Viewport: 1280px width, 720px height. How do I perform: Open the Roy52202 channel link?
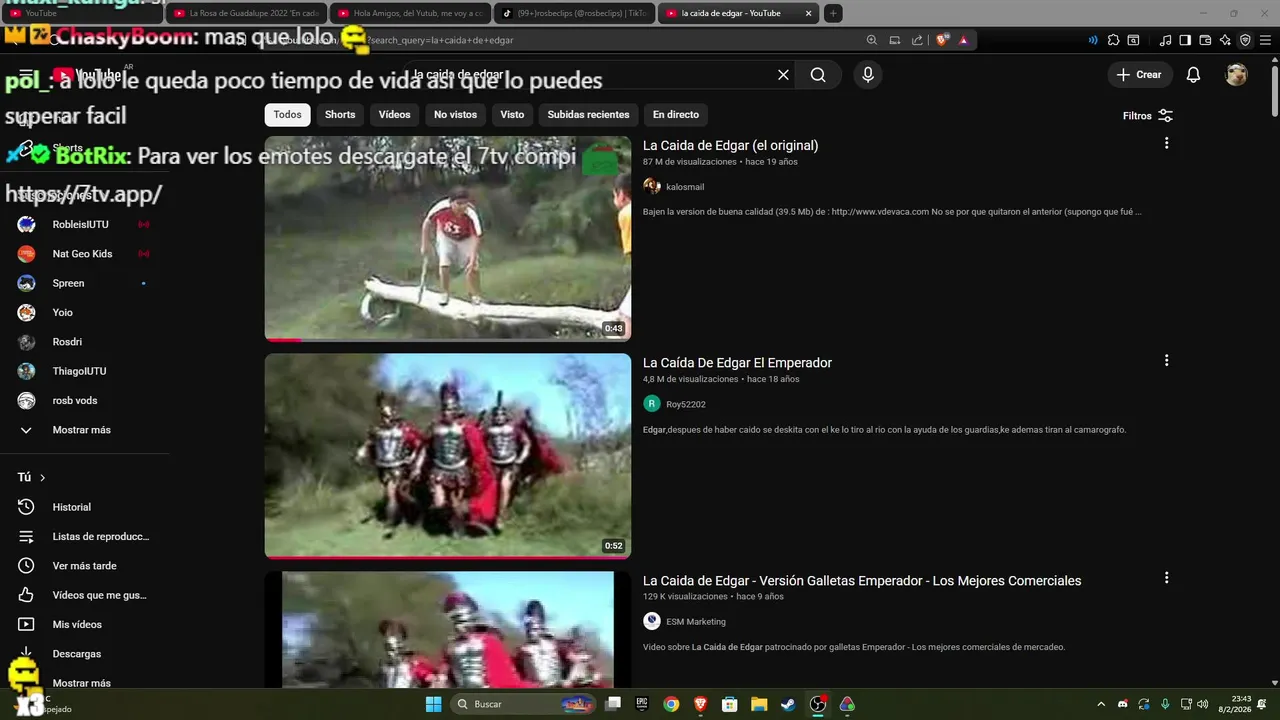[x=686, y=404]
